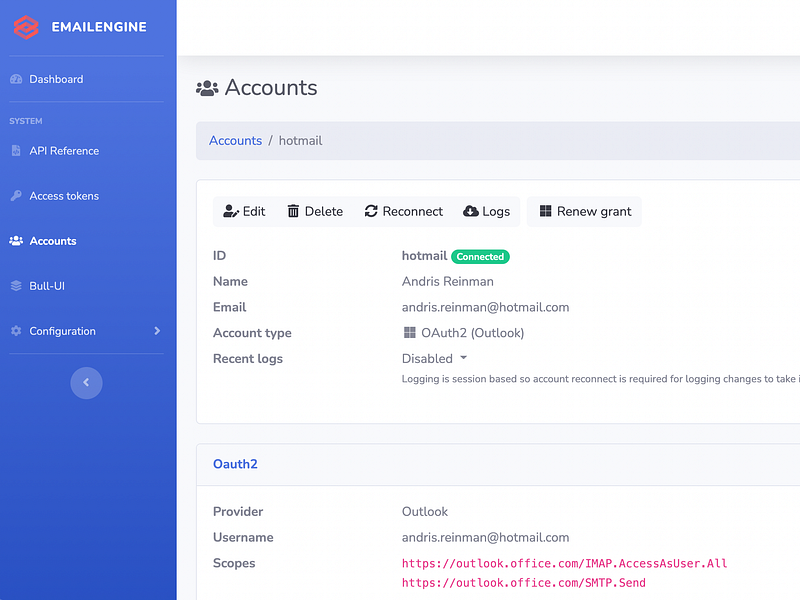Click the Accounts breadcrumb link
Viewport: 800px width, 600px height.
click(x=235, y=140)
